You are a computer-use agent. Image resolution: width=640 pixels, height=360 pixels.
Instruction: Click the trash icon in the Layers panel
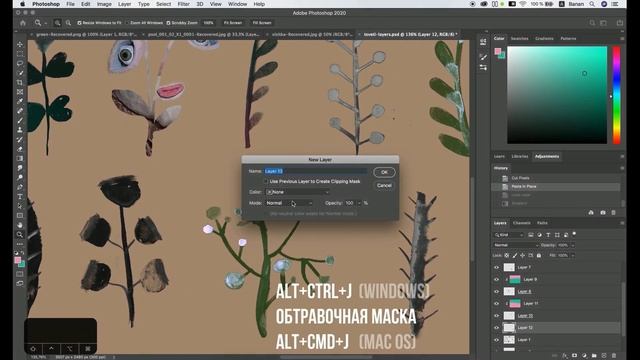point(614,356)
